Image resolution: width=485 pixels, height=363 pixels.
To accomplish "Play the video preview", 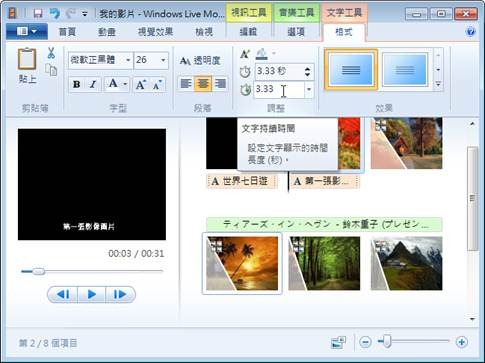I will click(x=91, y=294).
